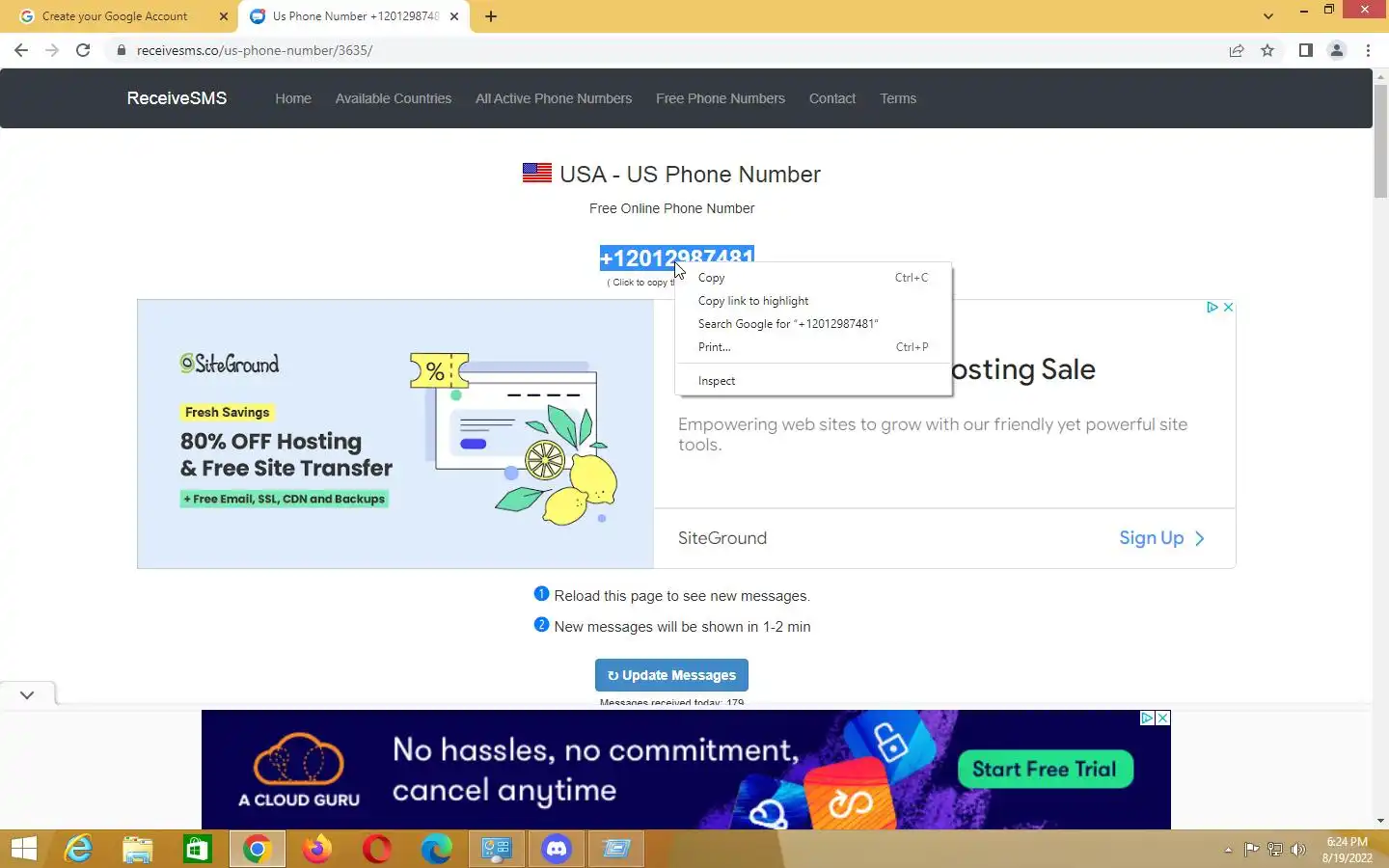1389x868 pixels.
Task: Open Control Panel taskbar icon
Action: click(497, 849)
